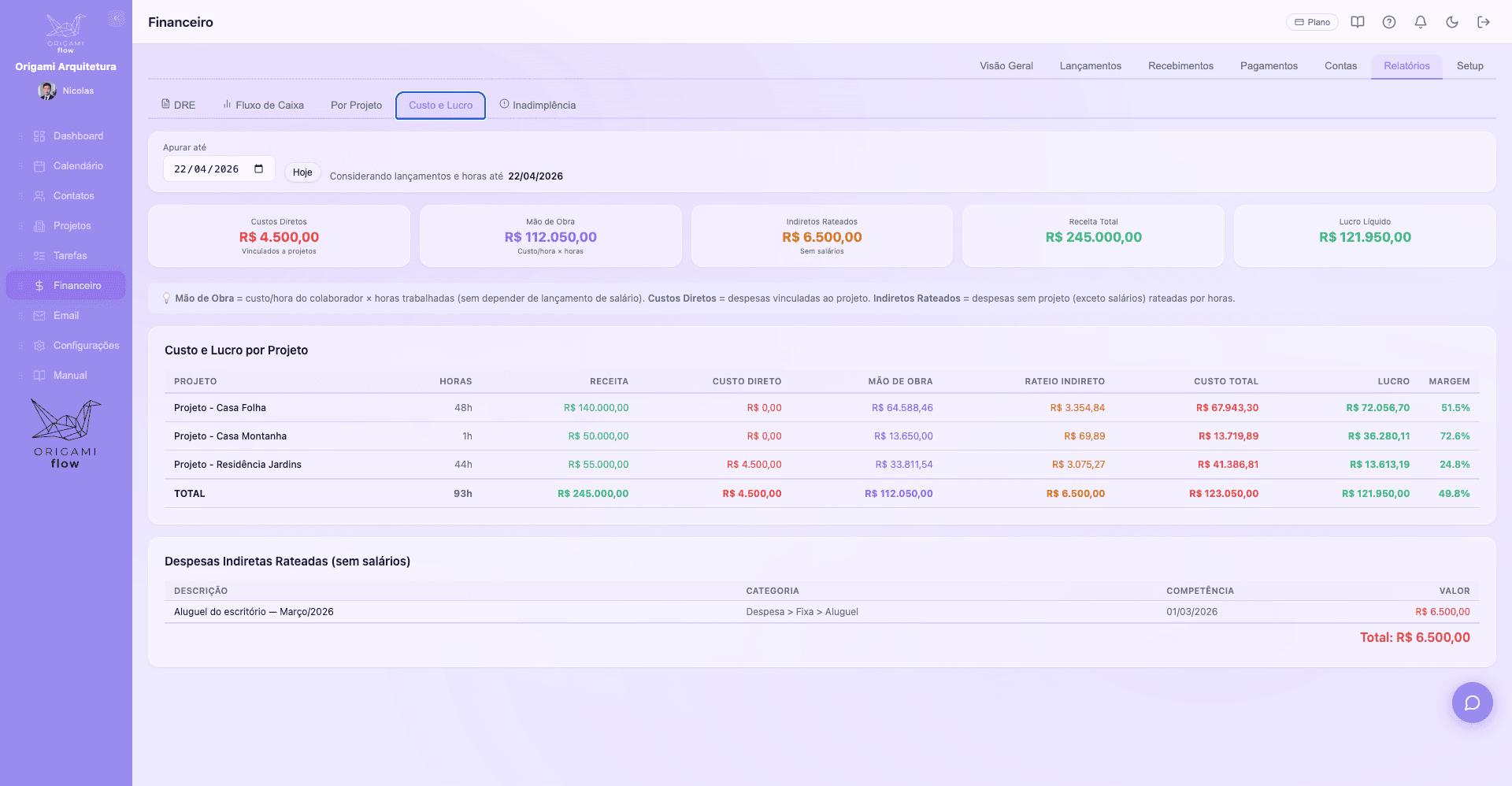Toggle dark mode moon icon
The width and height of the screenshot is (1512, 786).
point(1452,22)
